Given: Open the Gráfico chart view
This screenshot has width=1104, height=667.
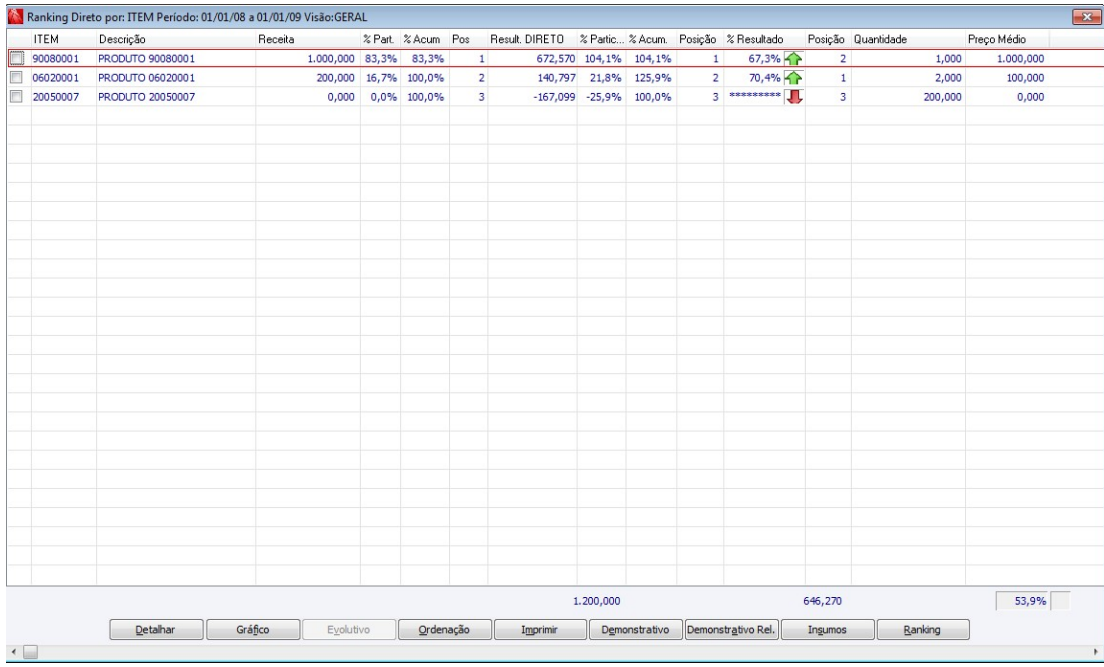Looking at the screenshot, I should tap(253, 630).
